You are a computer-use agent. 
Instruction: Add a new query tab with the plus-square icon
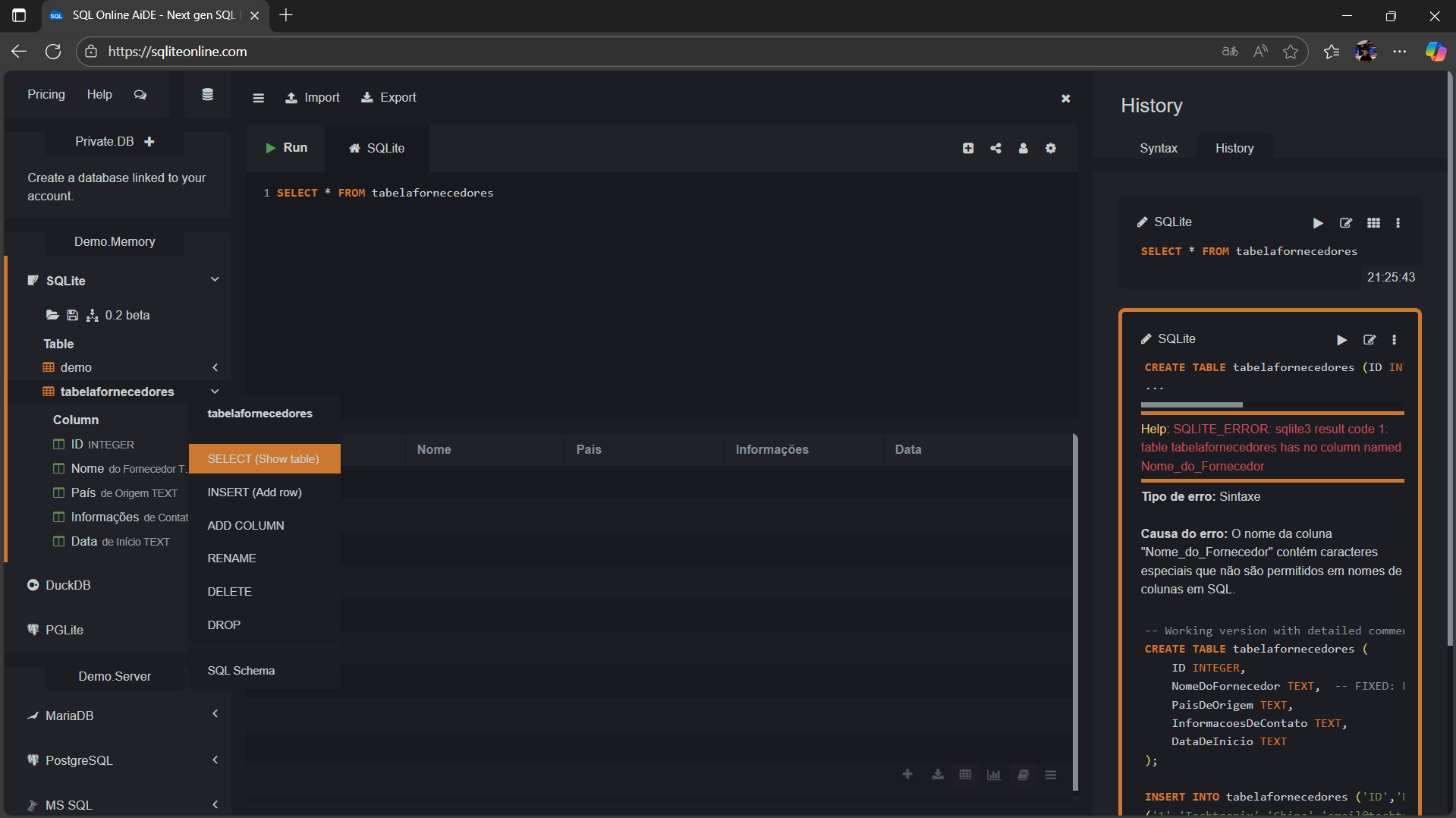click(968, 148)
